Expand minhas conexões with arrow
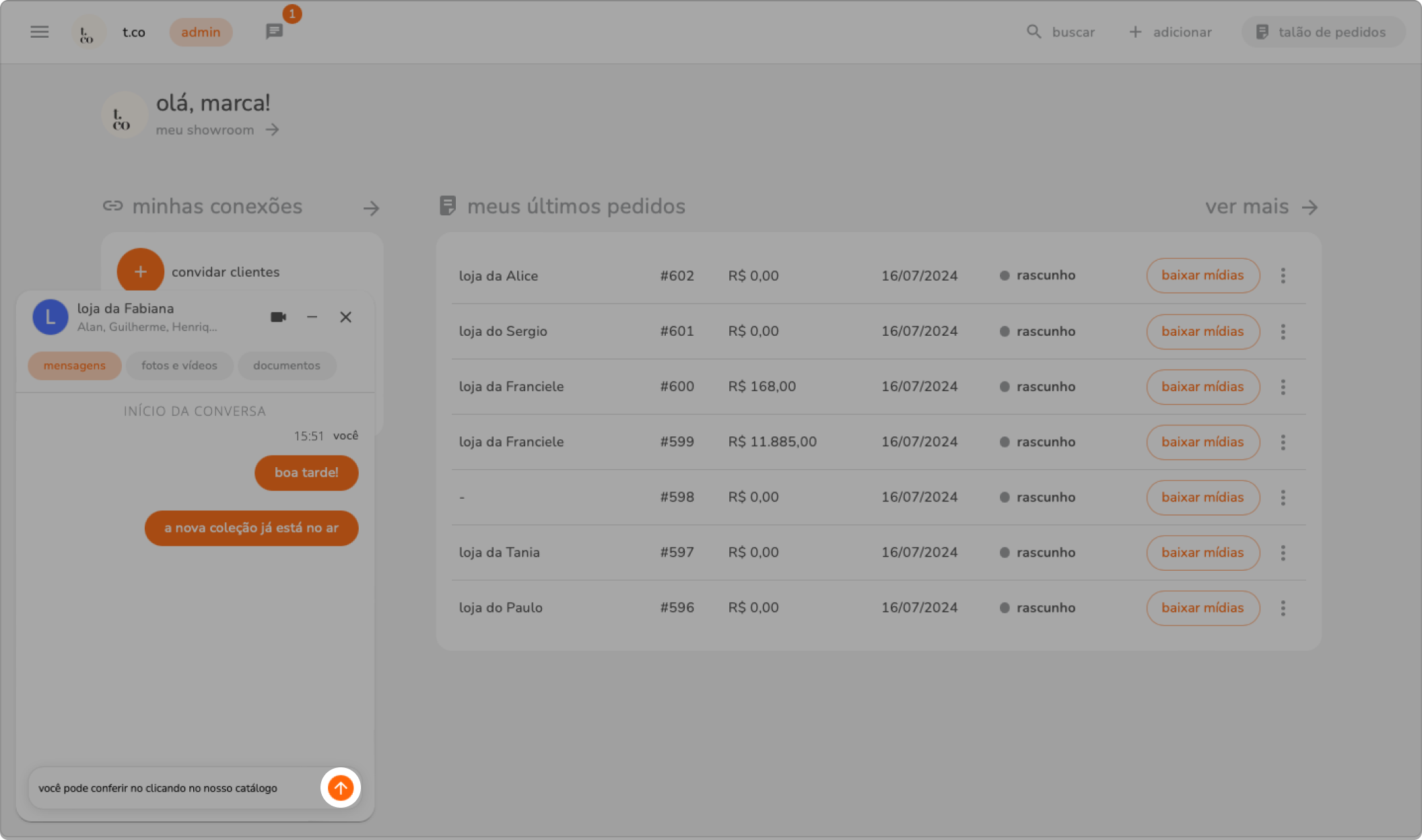This screenshot has height=840, width=1422. click(x=371, y=208)
